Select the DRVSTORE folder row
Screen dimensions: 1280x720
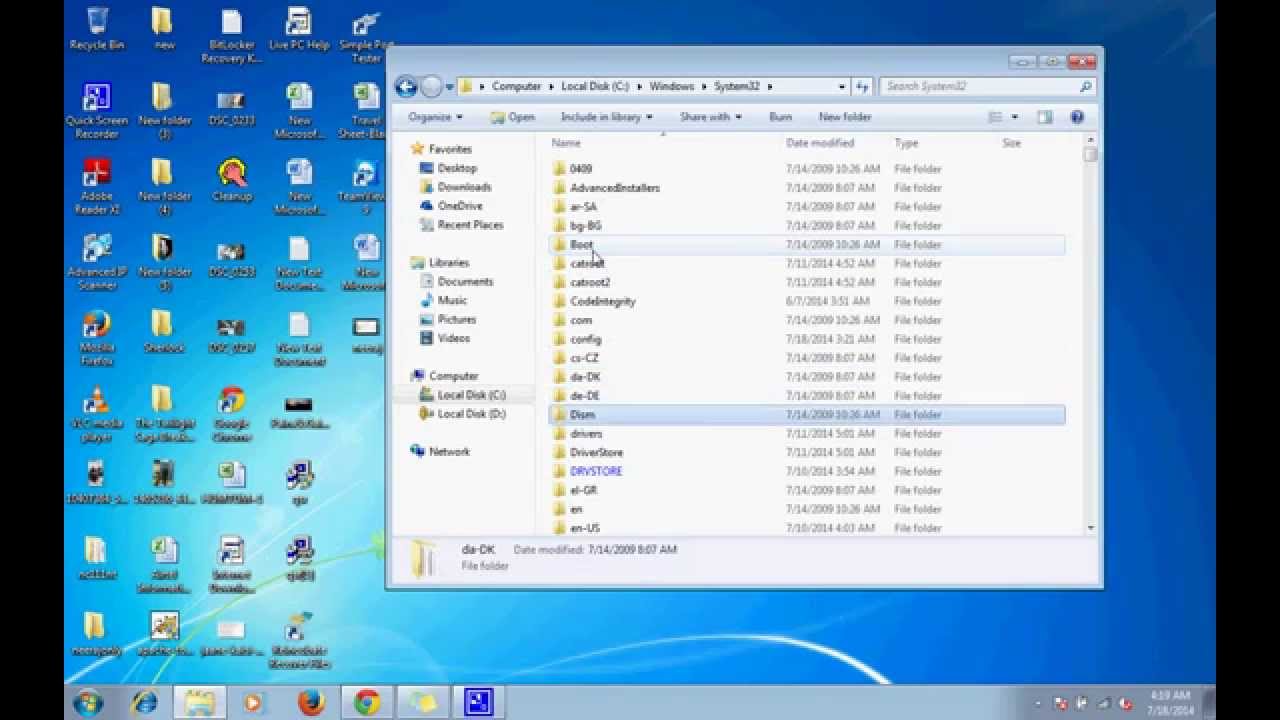[x=806, y=471]
